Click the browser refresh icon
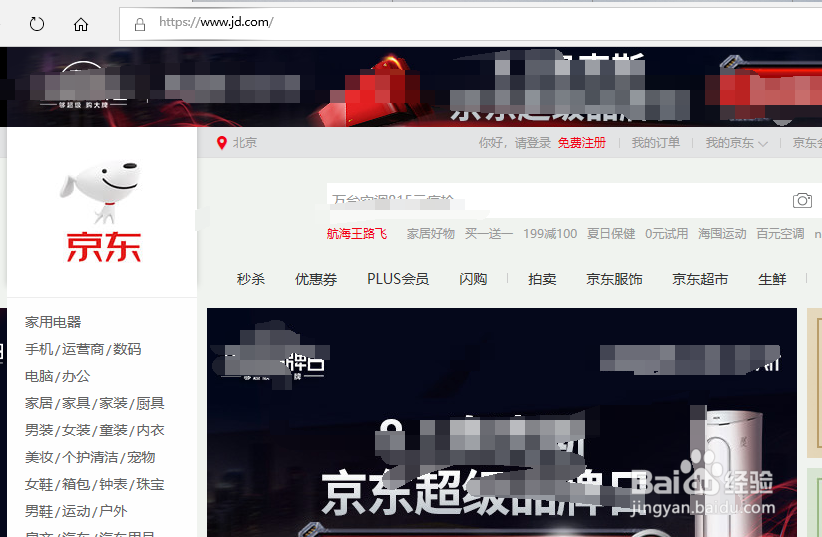 pos(37,24)
